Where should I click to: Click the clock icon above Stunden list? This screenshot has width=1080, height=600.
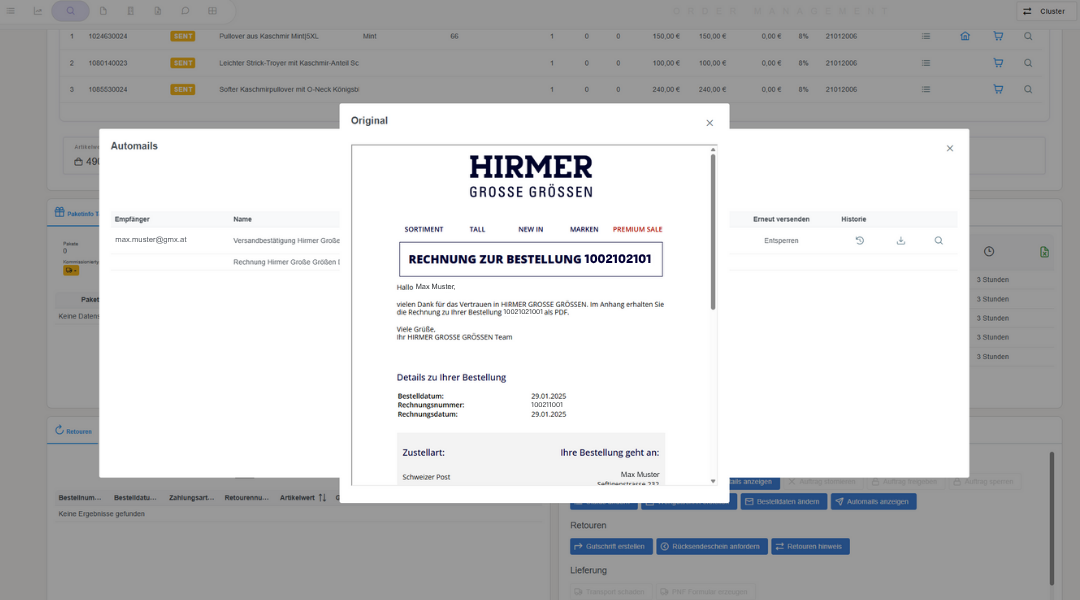[988, 251]
